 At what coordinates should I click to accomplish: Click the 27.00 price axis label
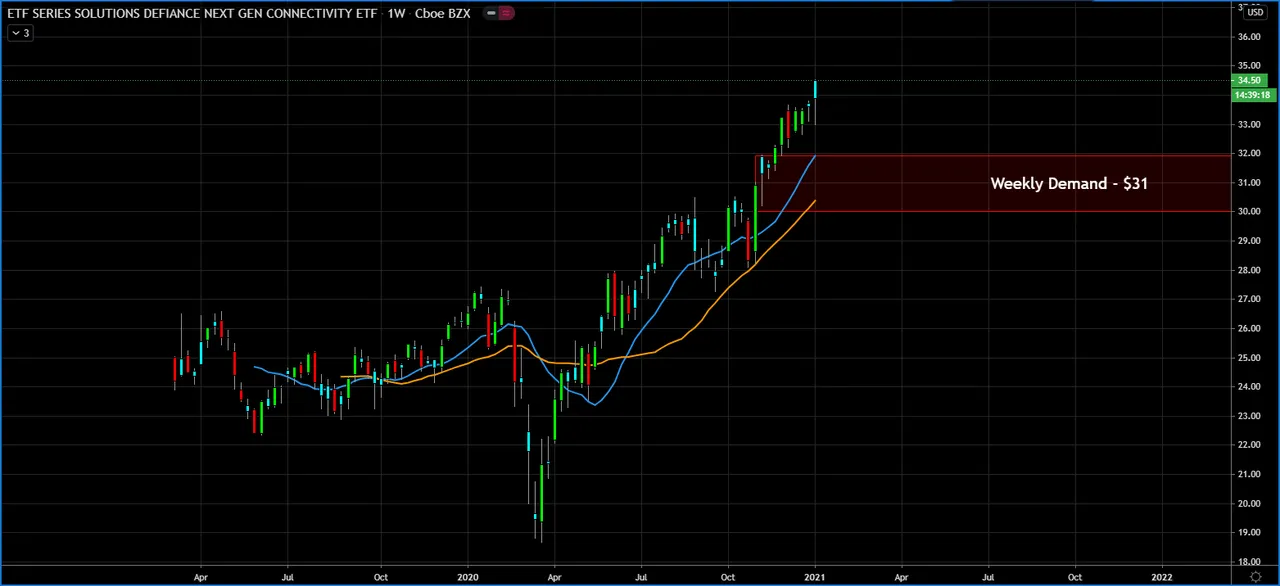1249,299
